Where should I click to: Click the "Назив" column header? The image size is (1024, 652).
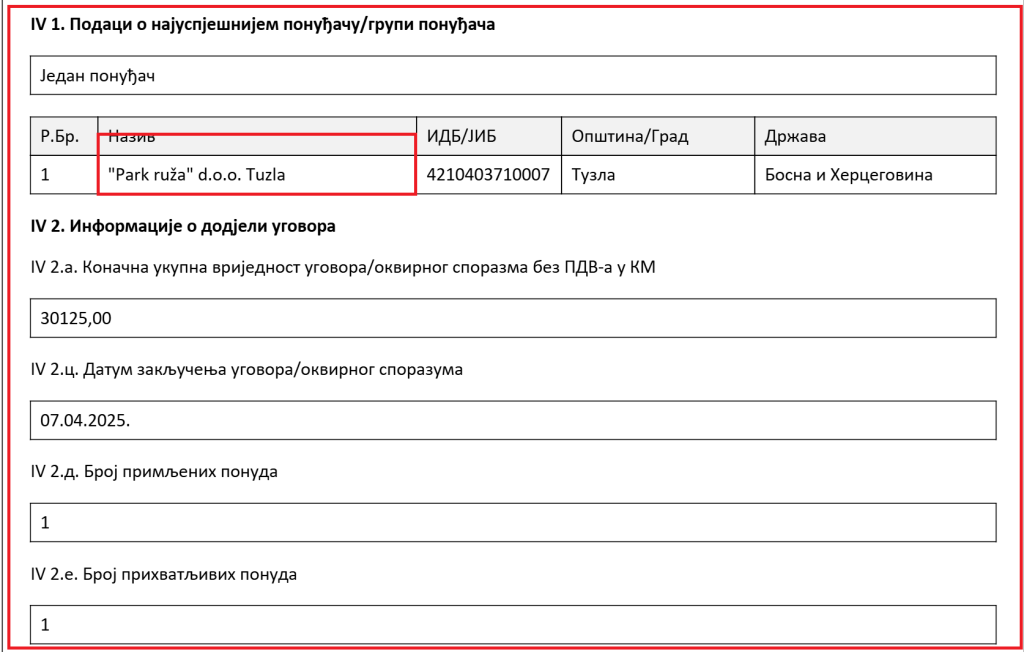[257, 136]
